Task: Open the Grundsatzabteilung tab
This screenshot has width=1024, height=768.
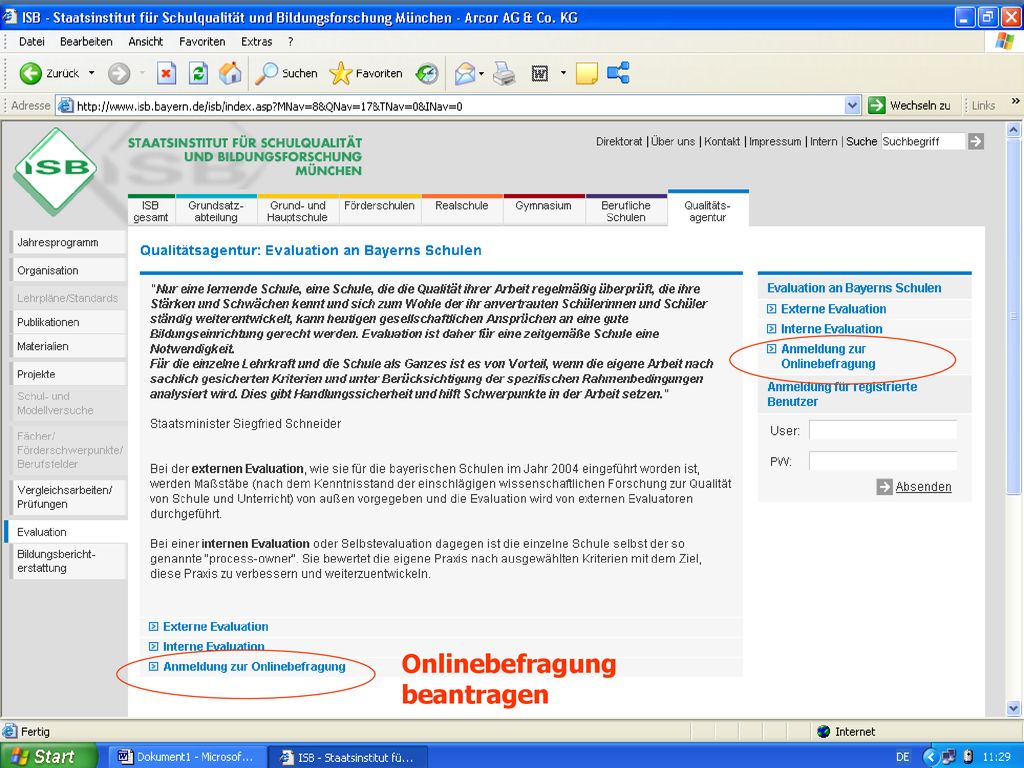Action: (216, 210)
